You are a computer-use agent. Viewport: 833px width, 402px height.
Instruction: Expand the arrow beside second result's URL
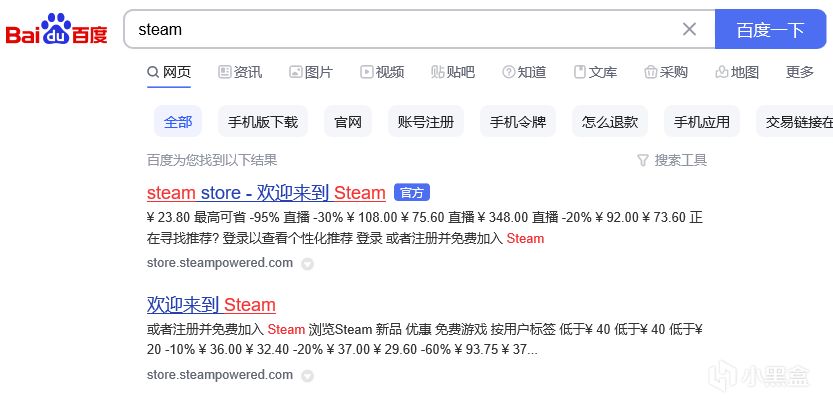coord(307,376)
